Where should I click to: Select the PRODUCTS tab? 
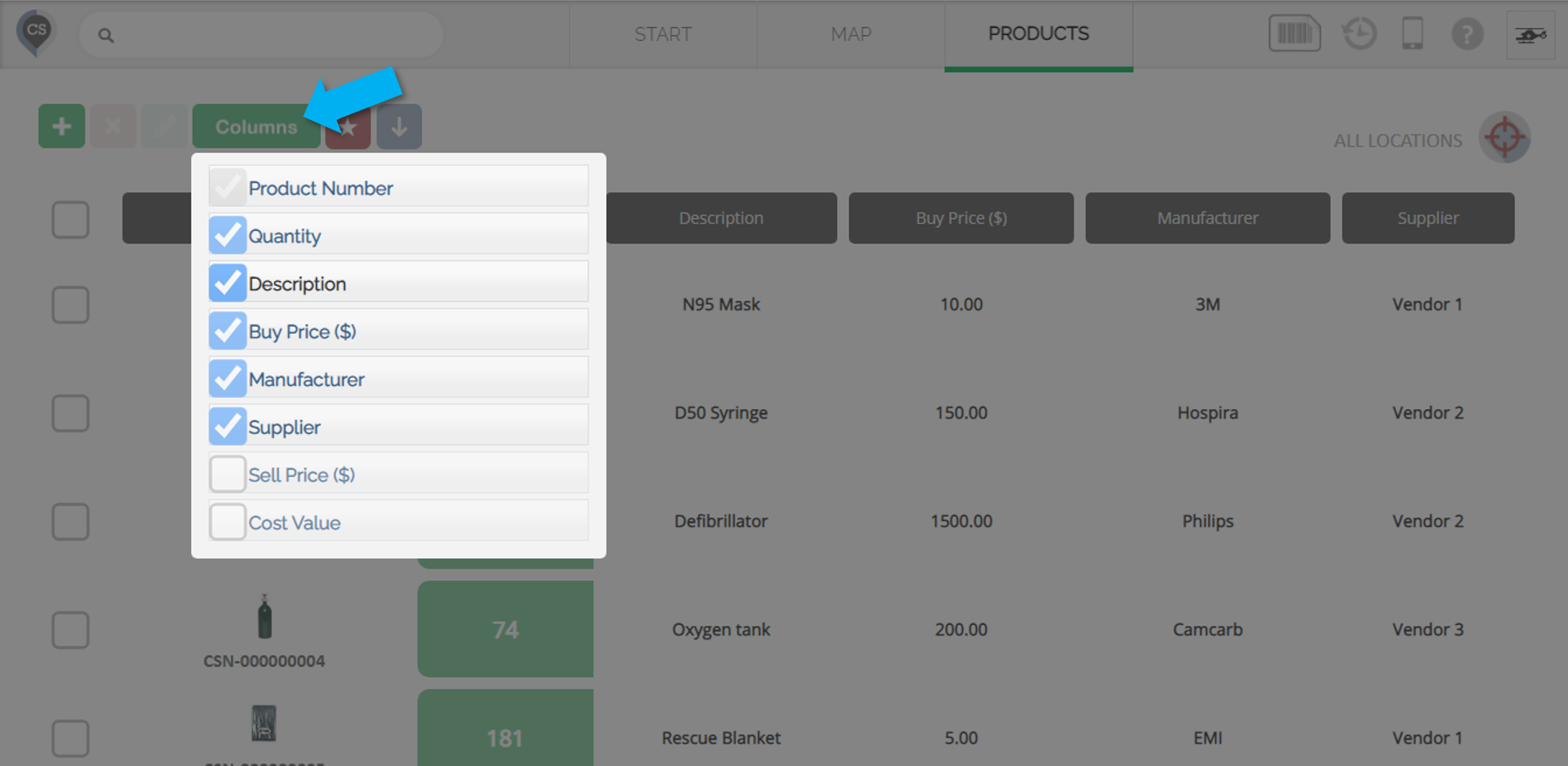point(1038,34)
